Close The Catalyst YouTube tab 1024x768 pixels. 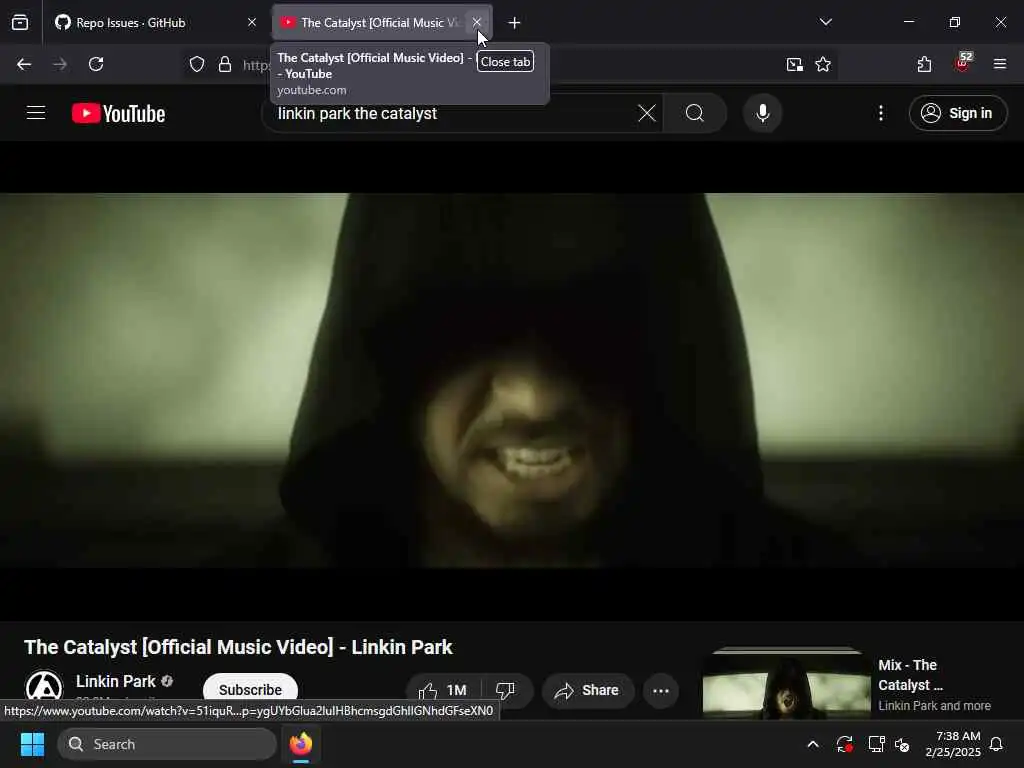[x=477, y=22]
